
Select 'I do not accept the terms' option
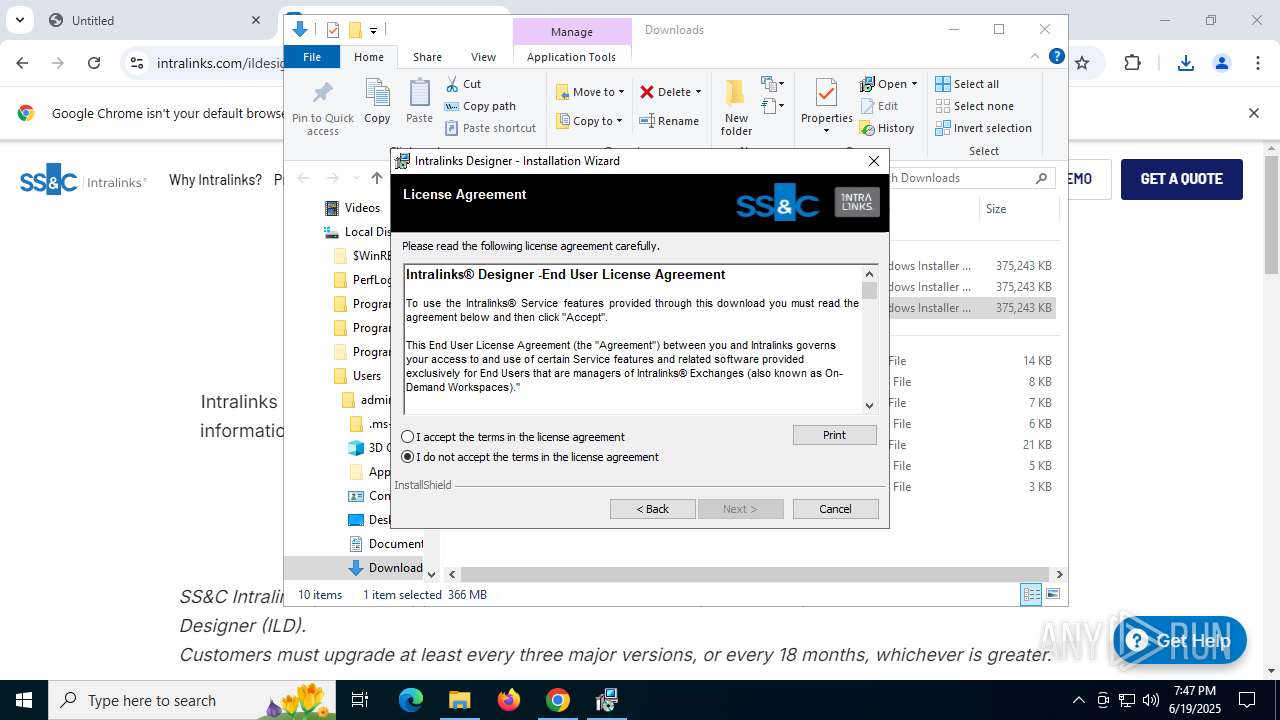pos(407,457)
